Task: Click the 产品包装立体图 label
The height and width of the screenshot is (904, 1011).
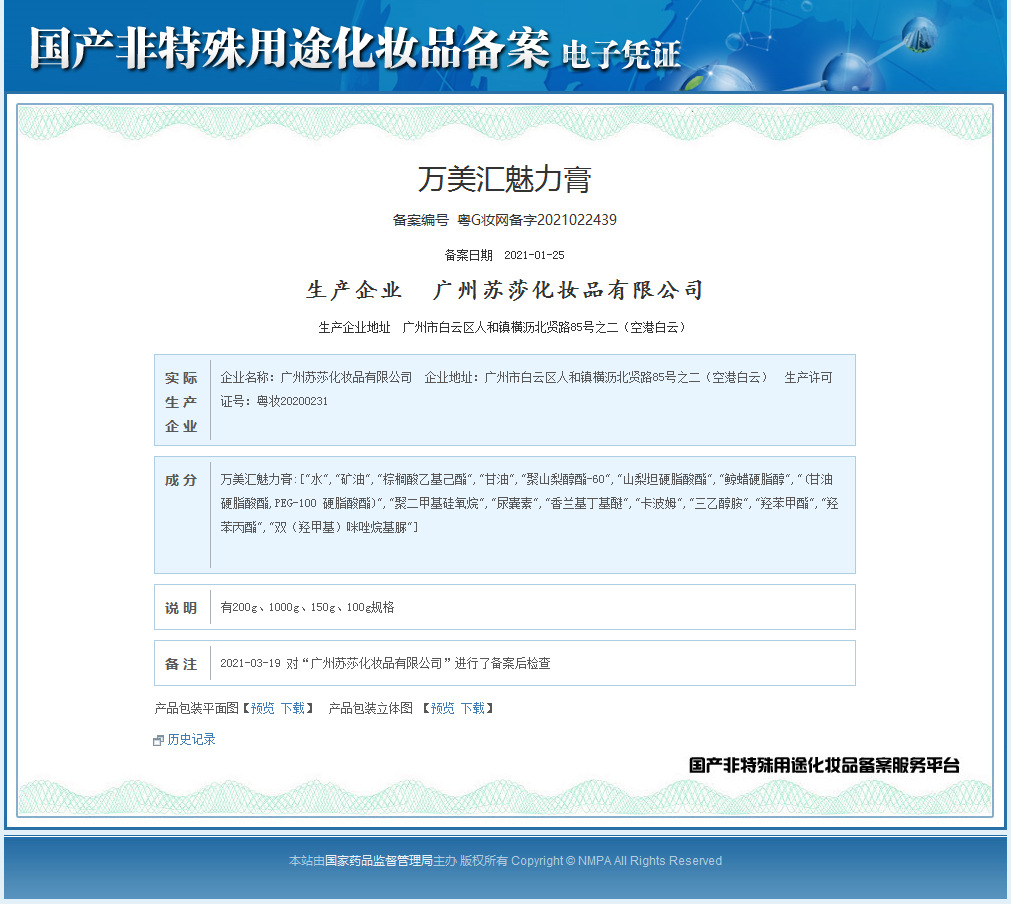Action: [369, 708]
